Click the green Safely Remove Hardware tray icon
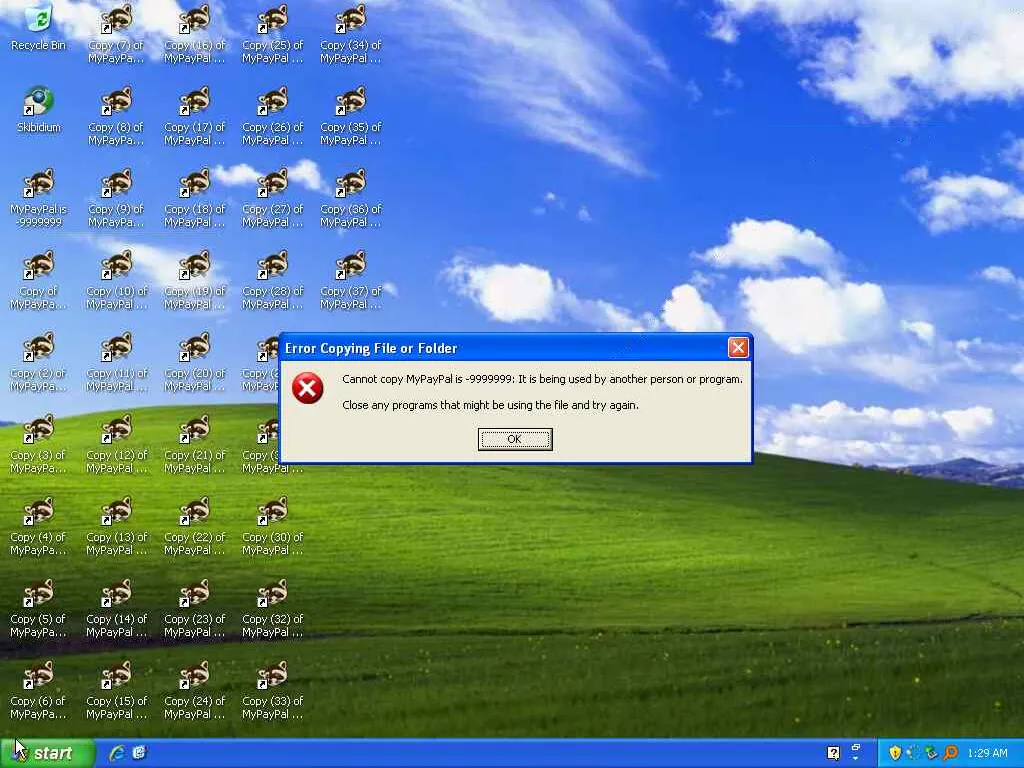 coord(932,753)
